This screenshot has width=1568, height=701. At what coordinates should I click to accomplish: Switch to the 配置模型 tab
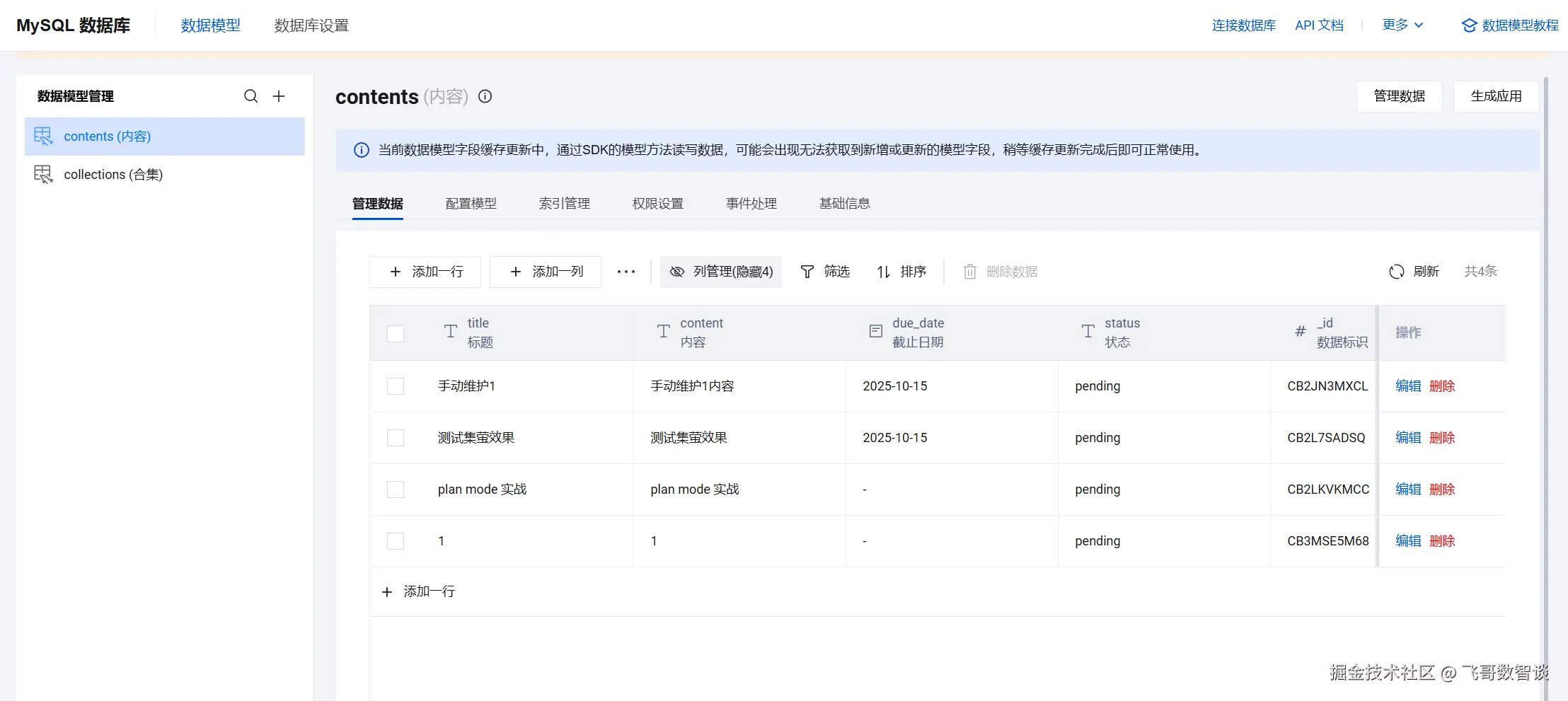tap(471, 204)
